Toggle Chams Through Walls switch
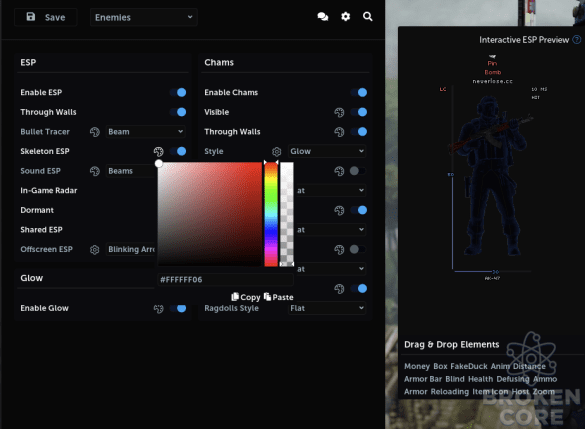This screenshot has width=585, height=429. [x=359, y=132]
